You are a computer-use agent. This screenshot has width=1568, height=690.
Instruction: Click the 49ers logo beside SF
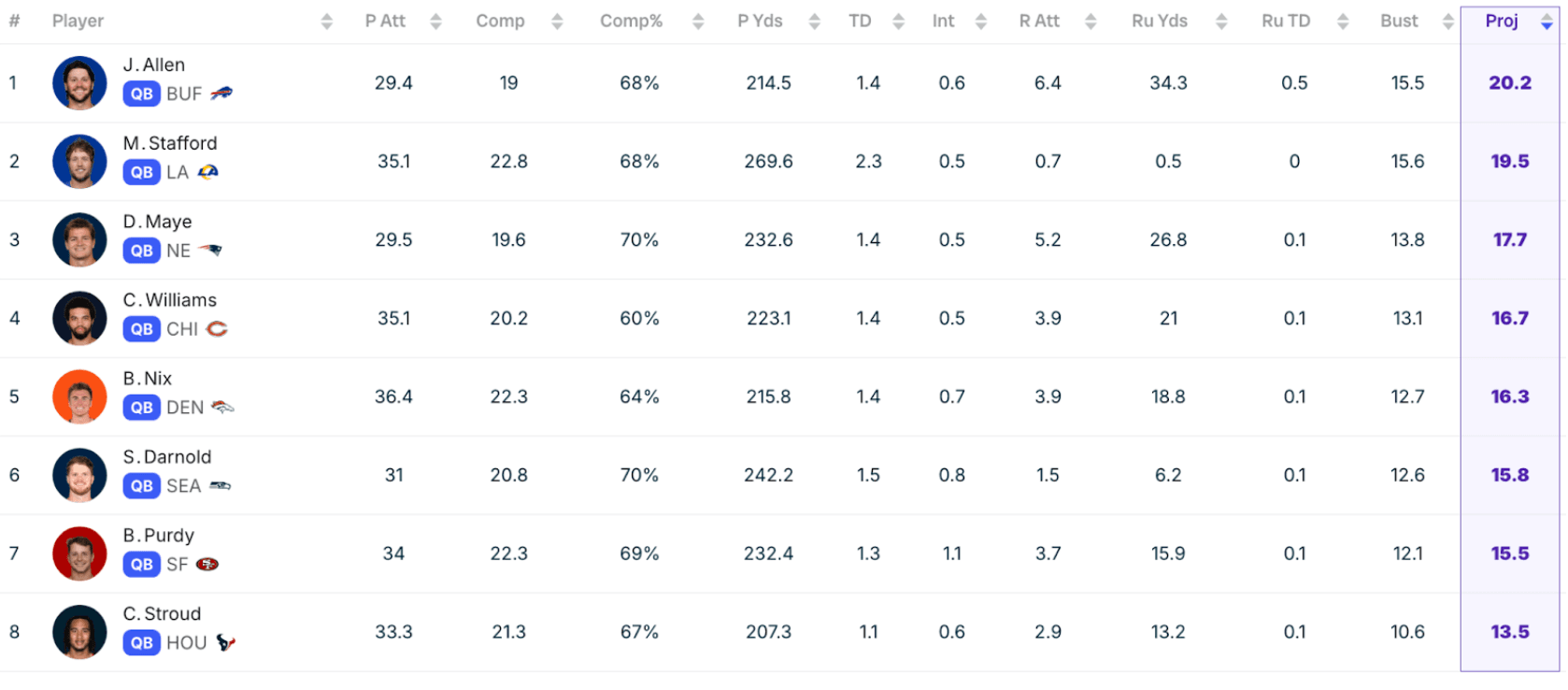207,565
